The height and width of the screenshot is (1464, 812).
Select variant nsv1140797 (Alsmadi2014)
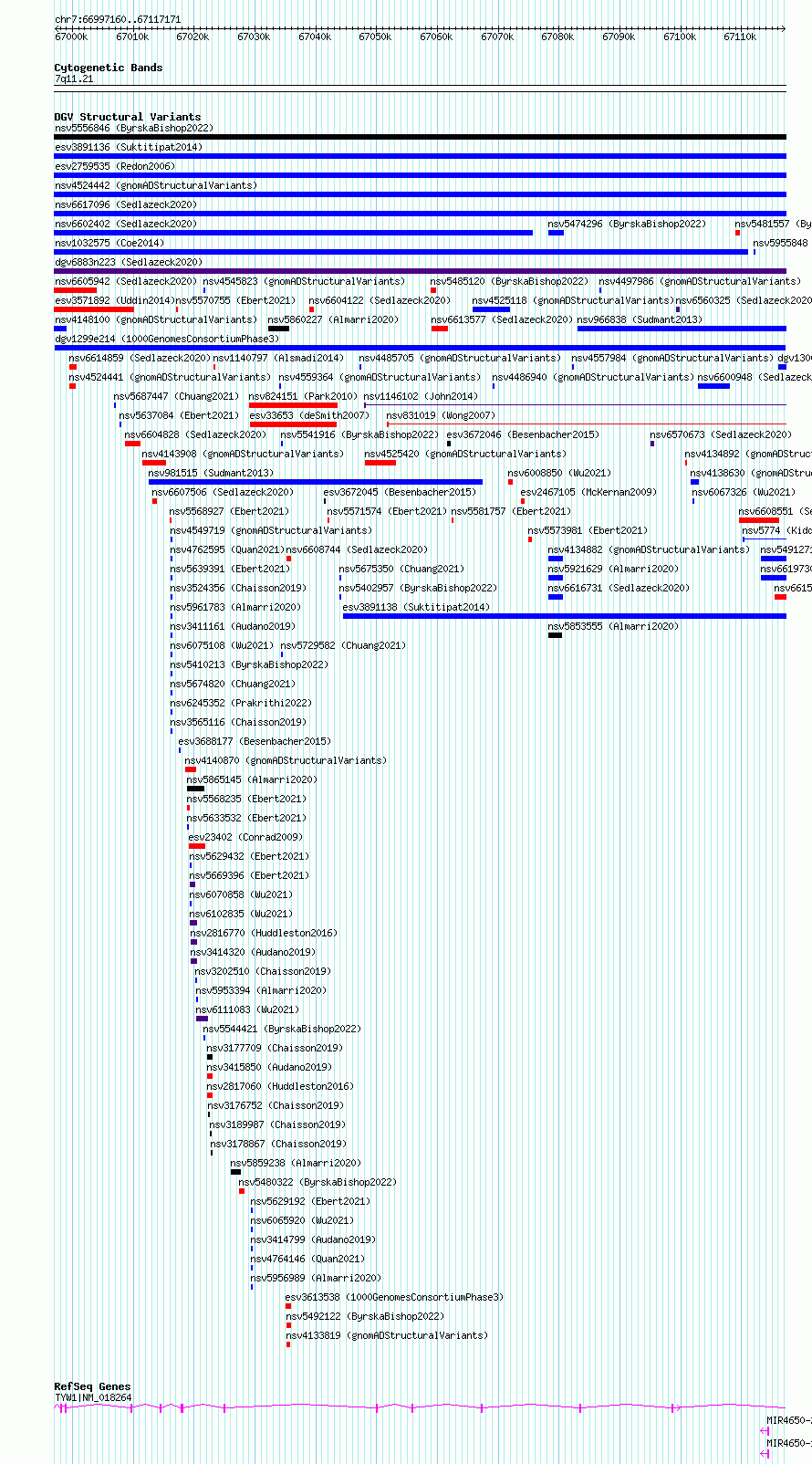[279, 358]
